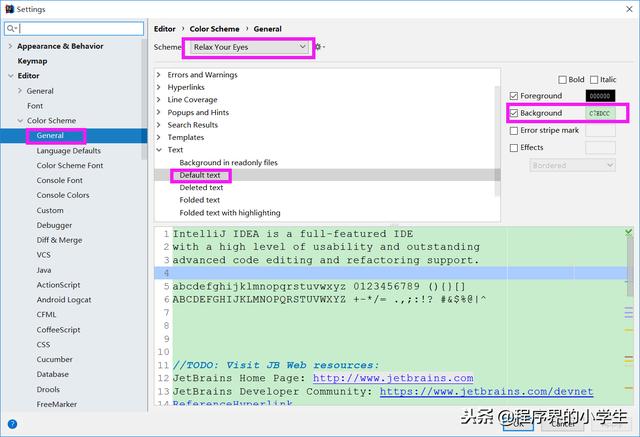Screen dimensions: 640x437
Task: Select Default text item
Action: click(x=200, y=175)
